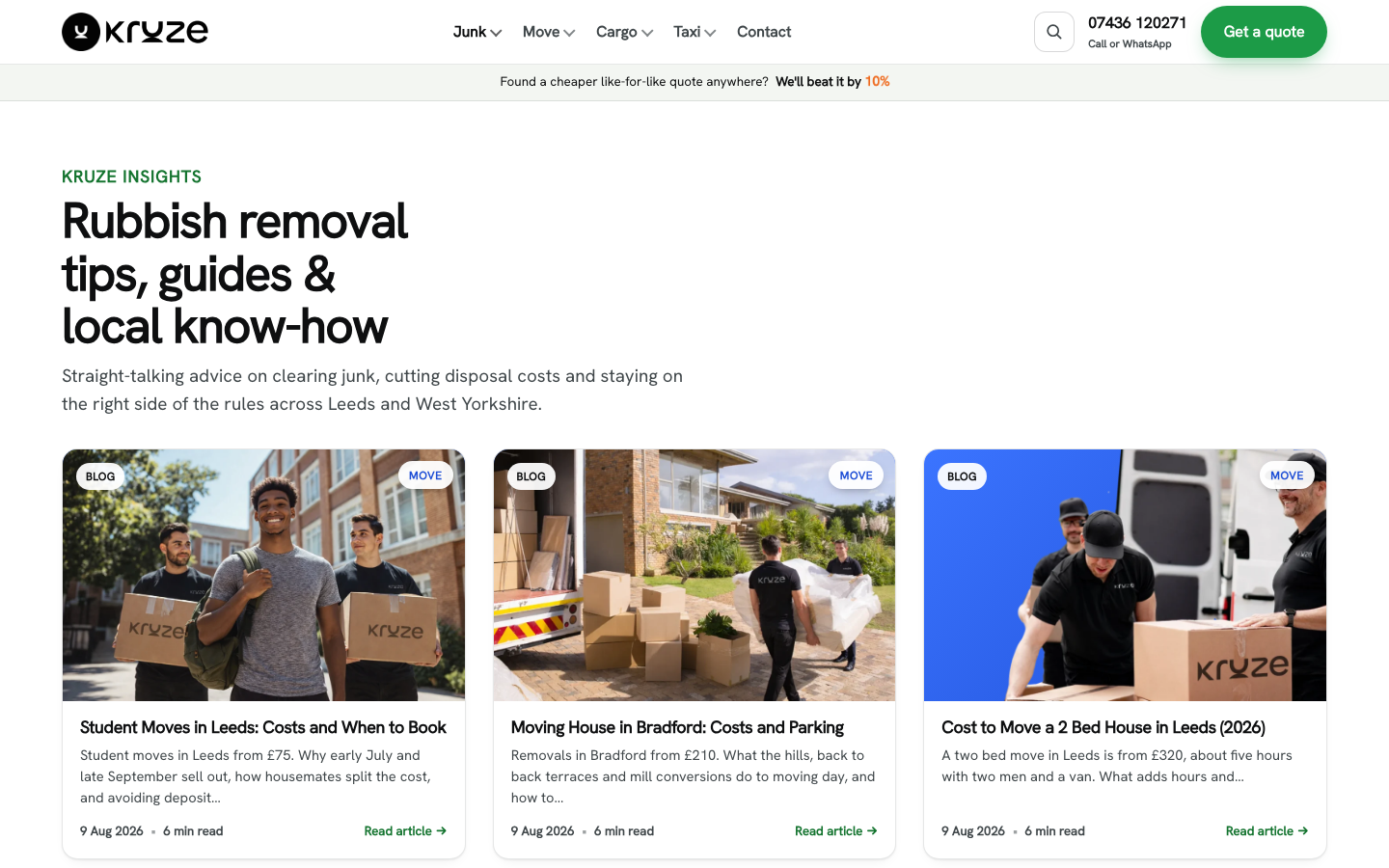Viewport: 1389px width, 868px height.
Task: Click the 'Student moves in Leeds from £75' excerpt
Action: 256,776
